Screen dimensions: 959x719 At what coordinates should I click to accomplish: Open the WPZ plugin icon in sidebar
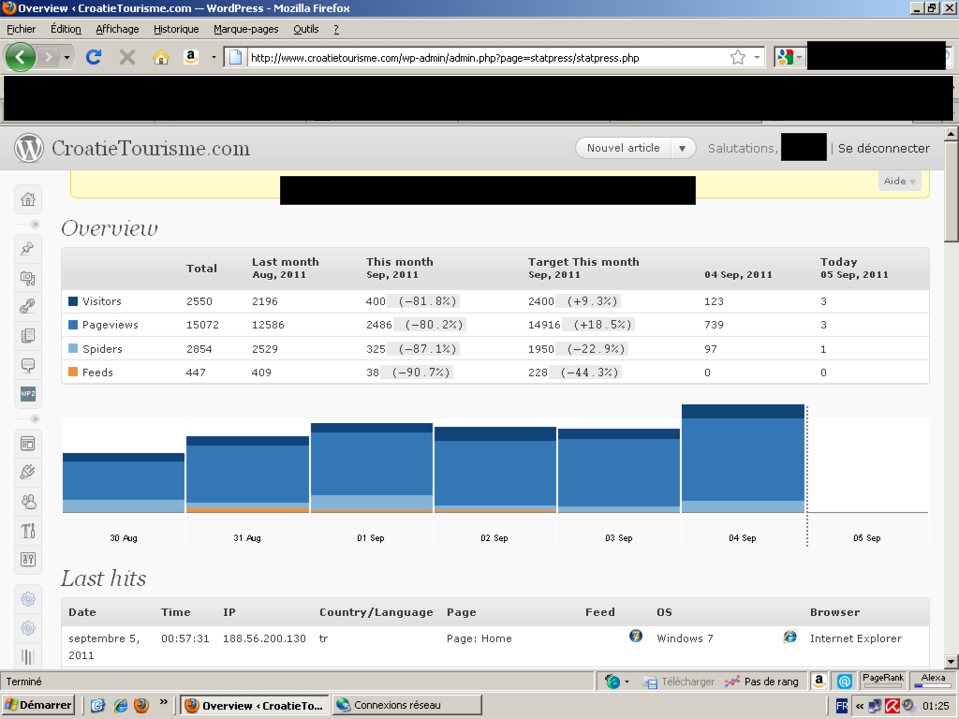point(28,394)
